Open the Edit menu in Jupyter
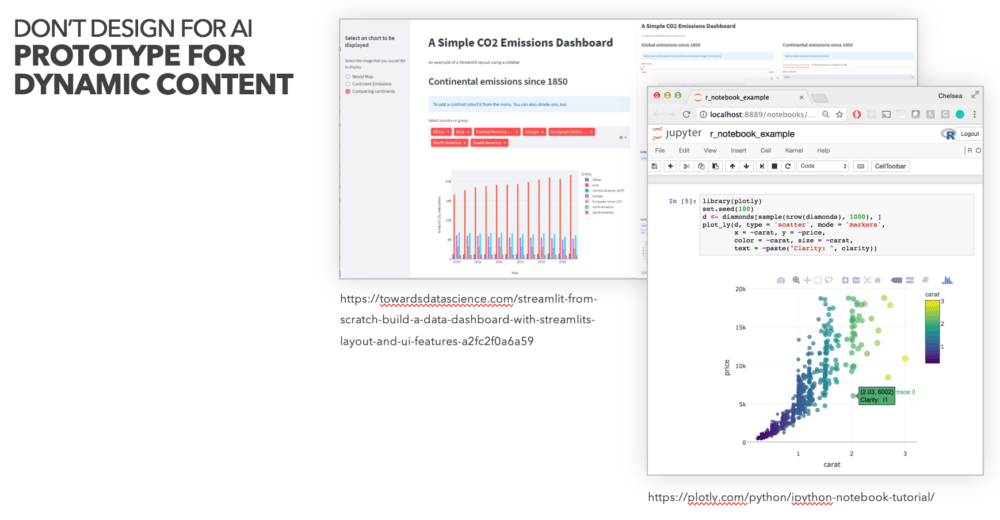The height and width of the screenshot is (520, 1000). pyautogui.click(x=684, y=151)
